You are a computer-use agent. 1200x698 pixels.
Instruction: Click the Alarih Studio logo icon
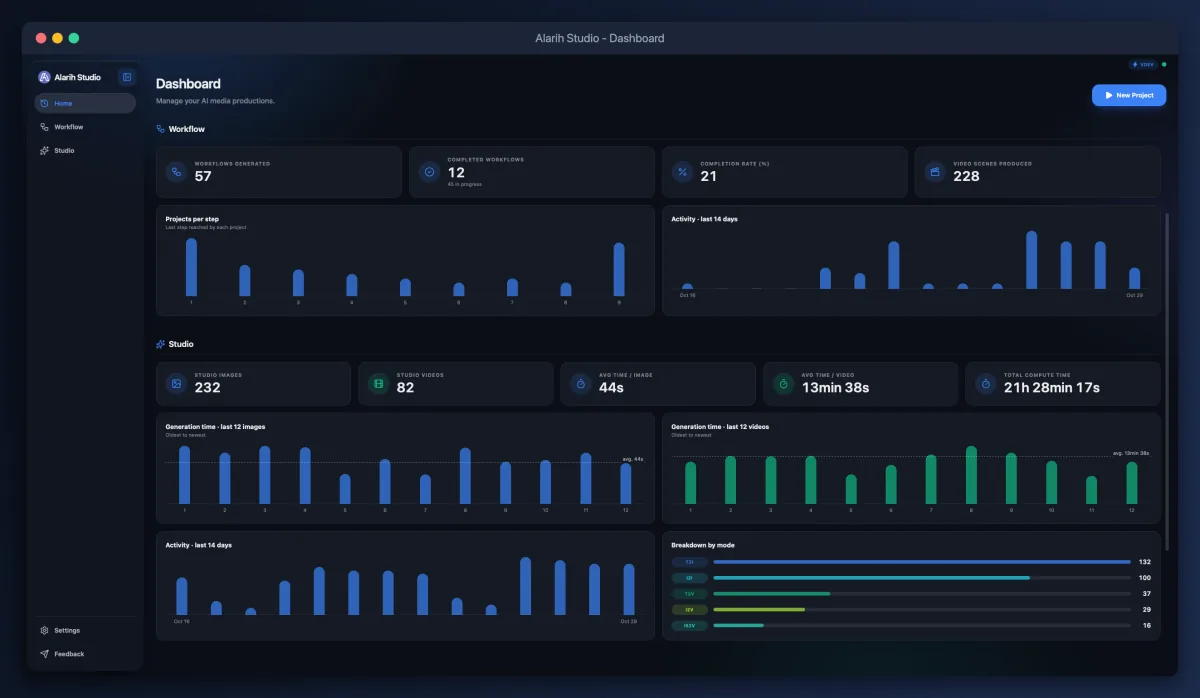coord(44,77)
